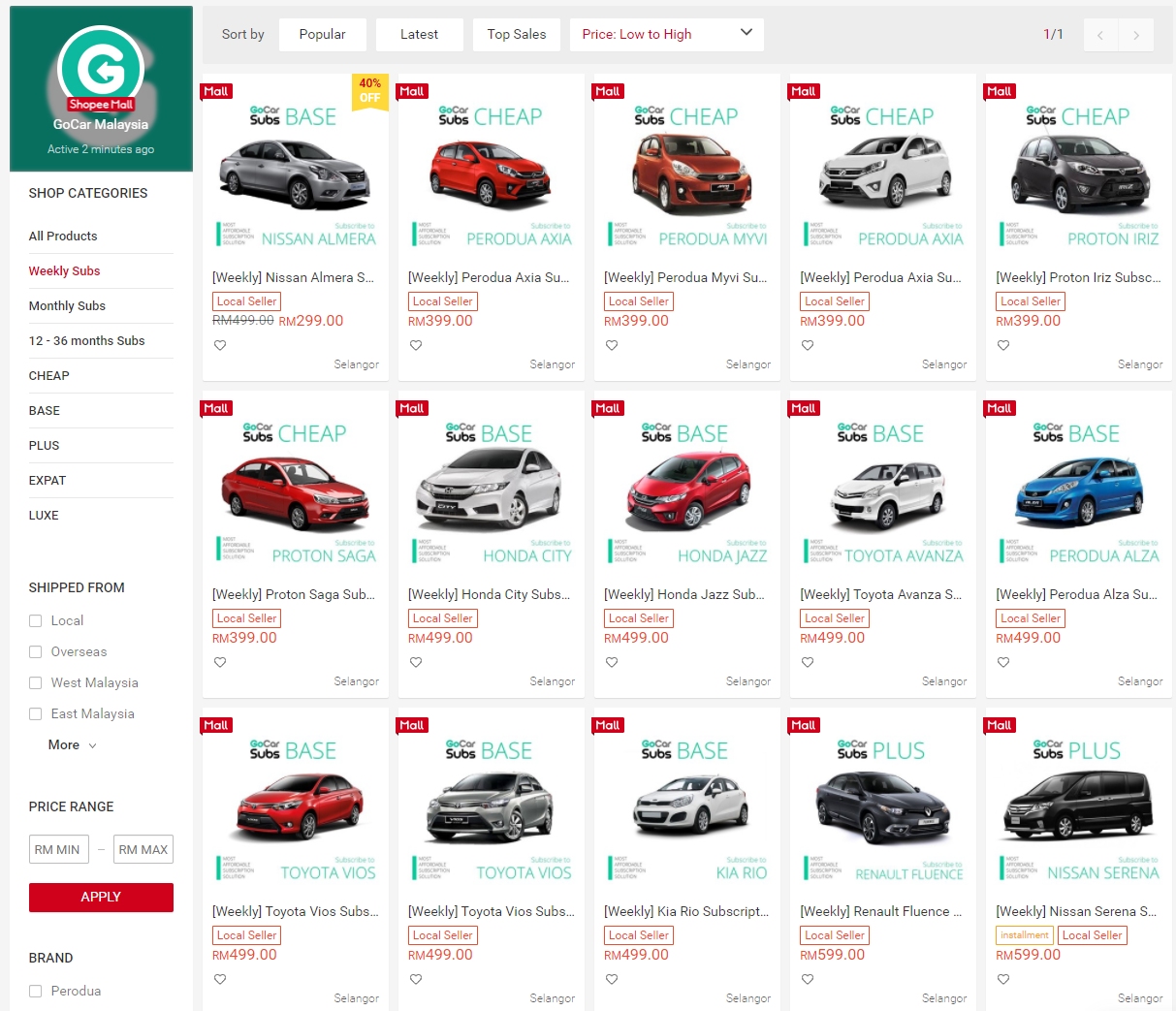Open the LUXE category link

(44, 515)
